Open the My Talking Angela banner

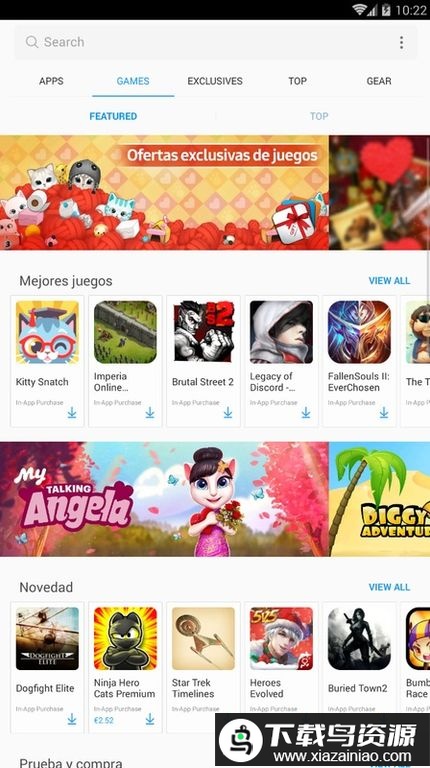(x=164, y=499)
